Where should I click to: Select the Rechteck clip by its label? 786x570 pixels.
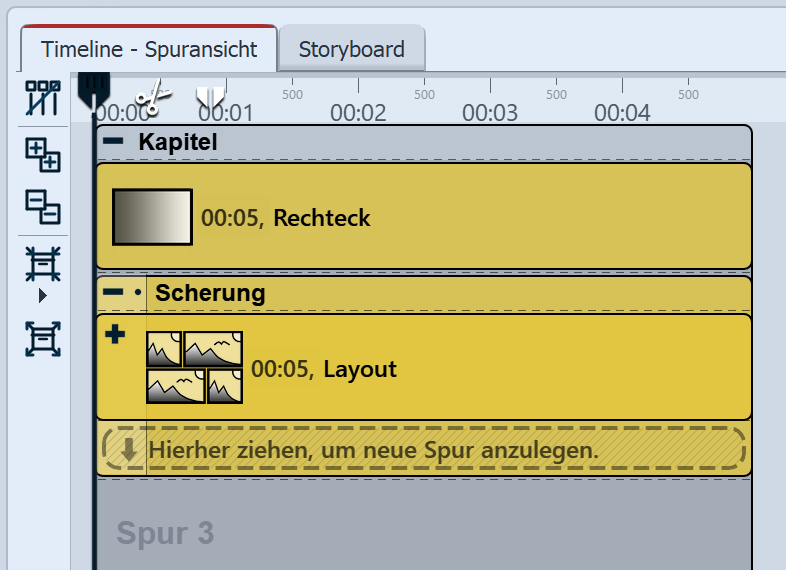(321, 218)
